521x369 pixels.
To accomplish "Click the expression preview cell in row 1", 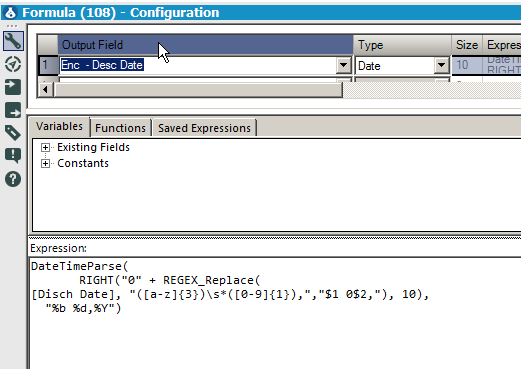I will (502, 65).
